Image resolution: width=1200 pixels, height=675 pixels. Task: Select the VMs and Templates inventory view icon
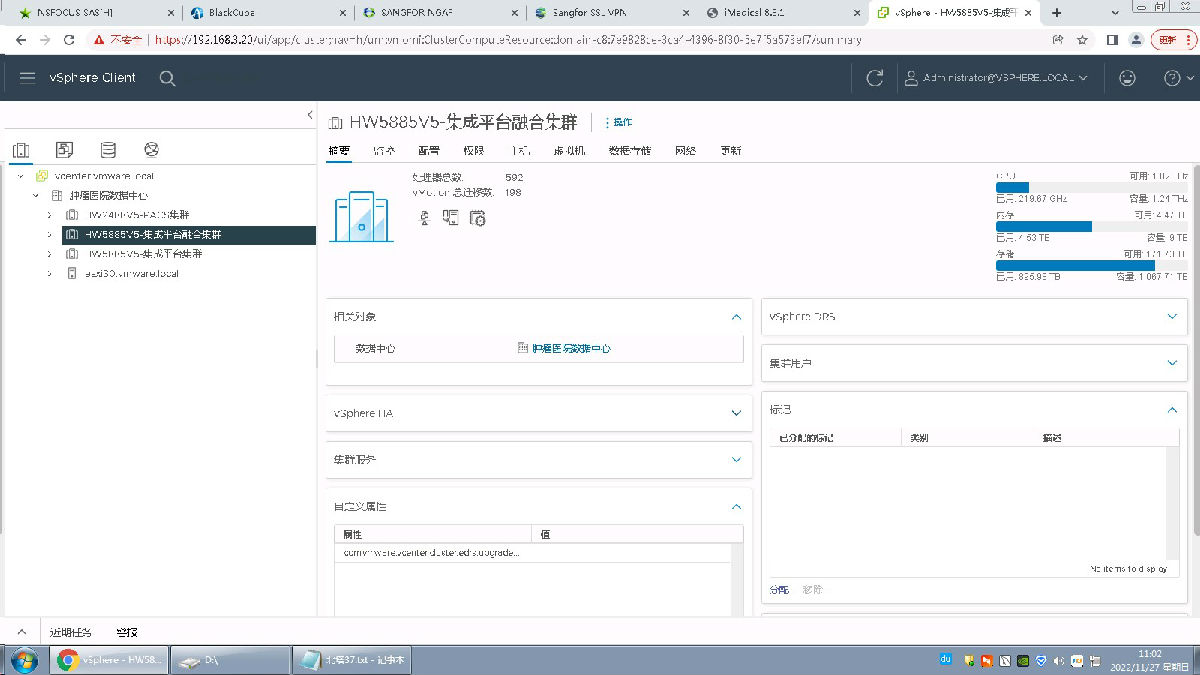coord(65,150)
